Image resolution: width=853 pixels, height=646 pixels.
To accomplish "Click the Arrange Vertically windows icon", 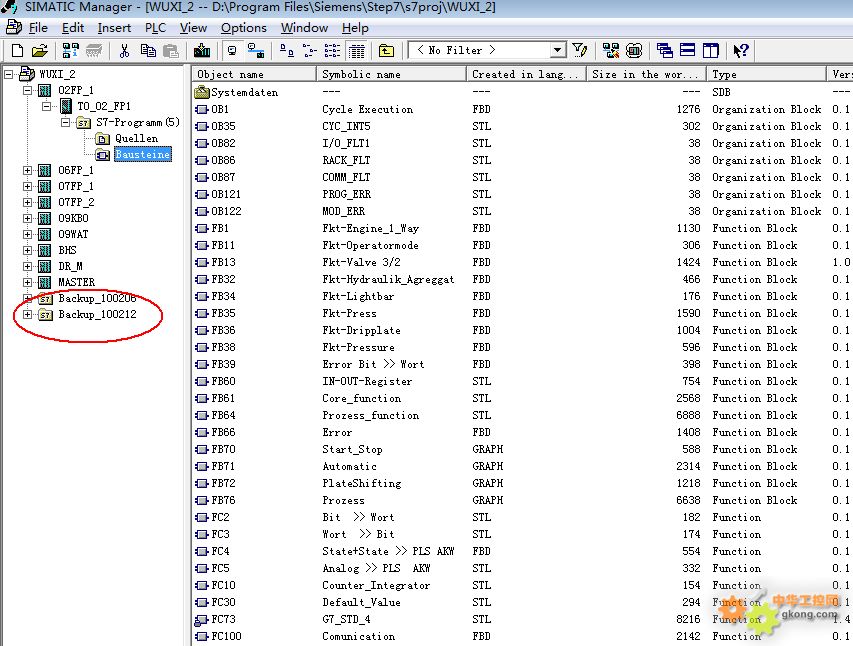I will click(710, 51).
